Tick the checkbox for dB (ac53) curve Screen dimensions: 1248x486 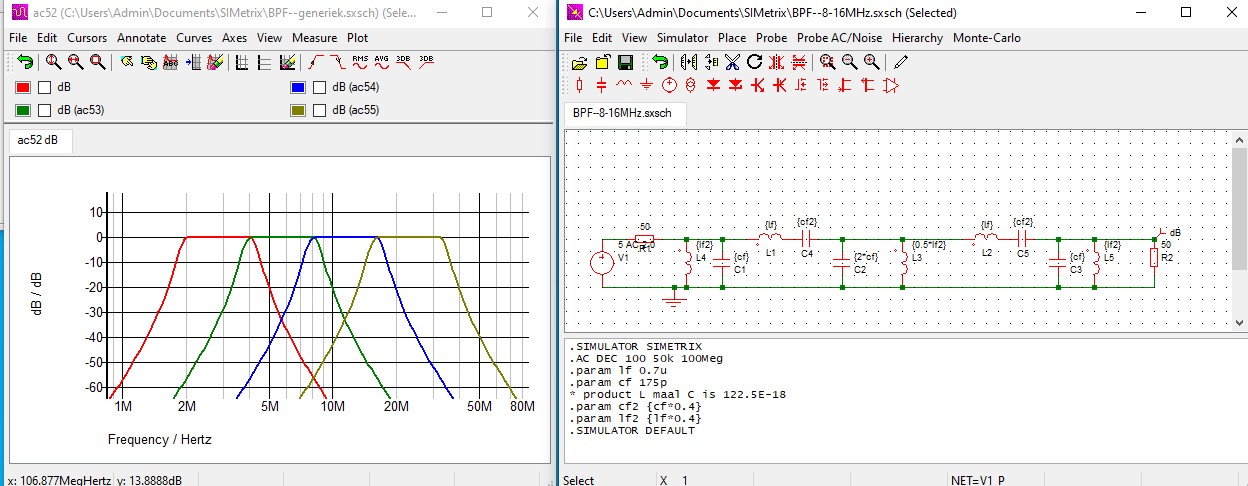pos(44,110)
